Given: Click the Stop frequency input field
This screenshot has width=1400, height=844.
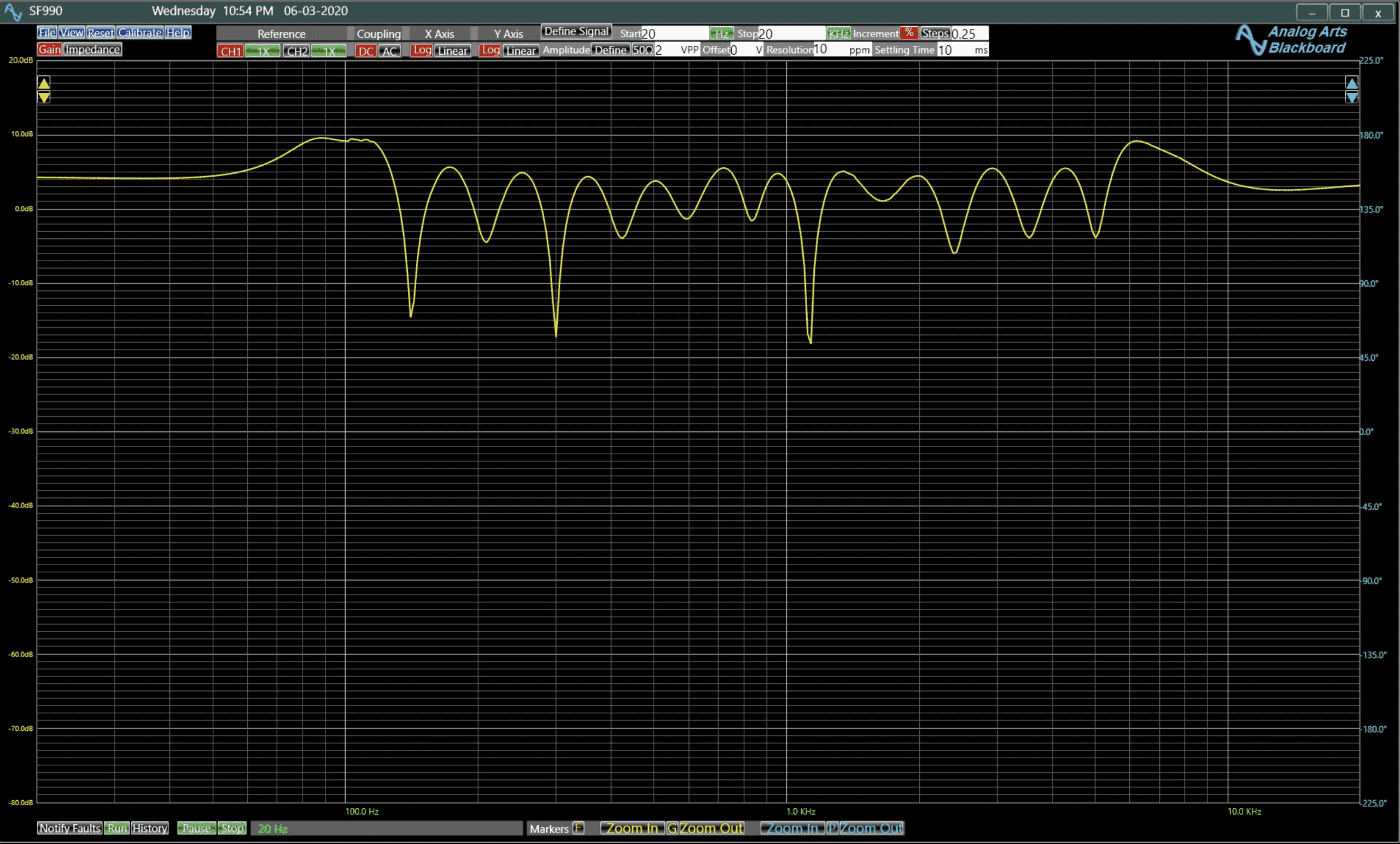Looking at the screenshot, I should [792, 33].
